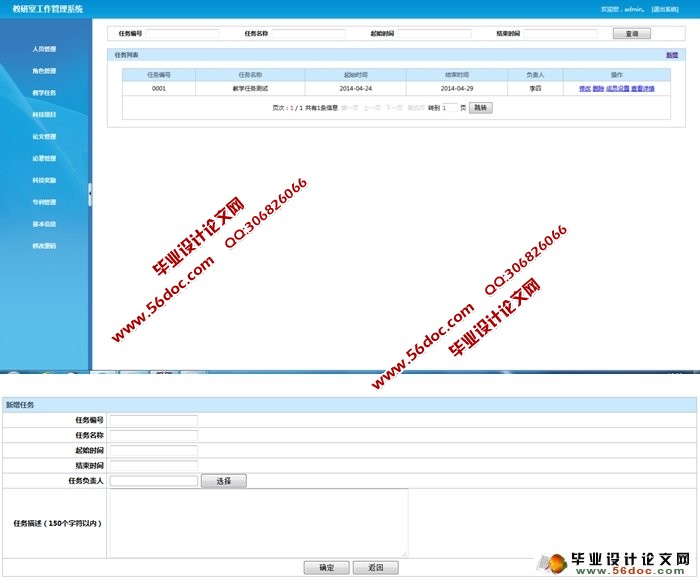
Task: Click 成员设置 link for task 0001
Action: [x=617, y=89]
